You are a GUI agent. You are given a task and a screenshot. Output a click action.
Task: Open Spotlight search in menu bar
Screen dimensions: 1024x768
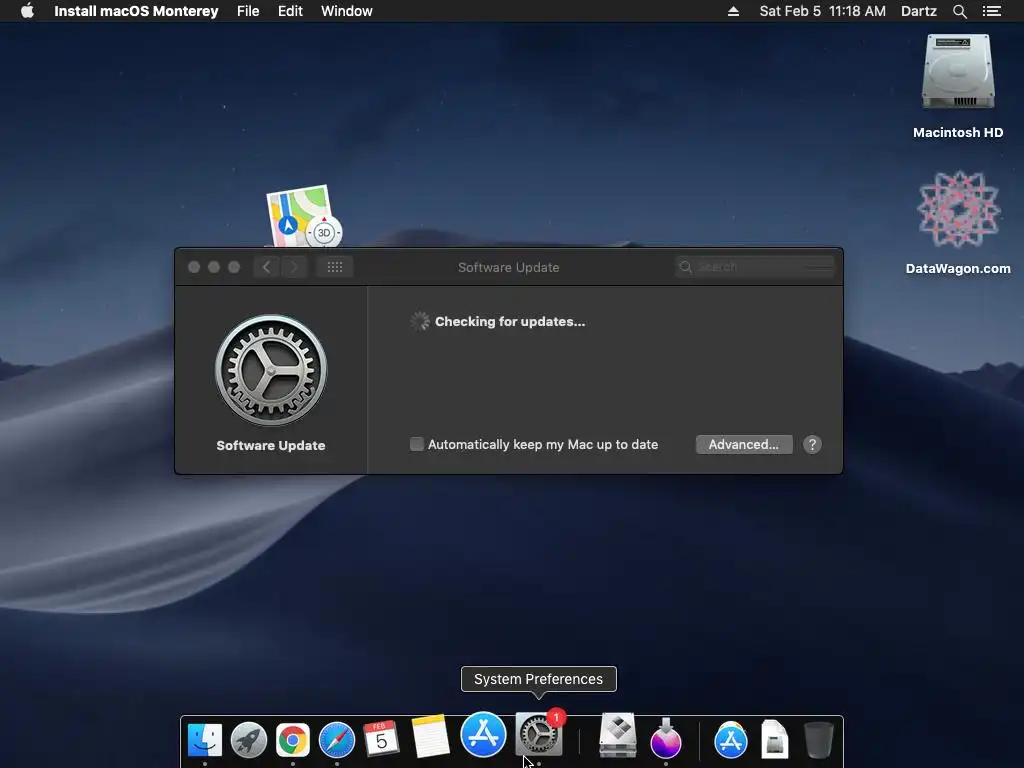[959, 11]
